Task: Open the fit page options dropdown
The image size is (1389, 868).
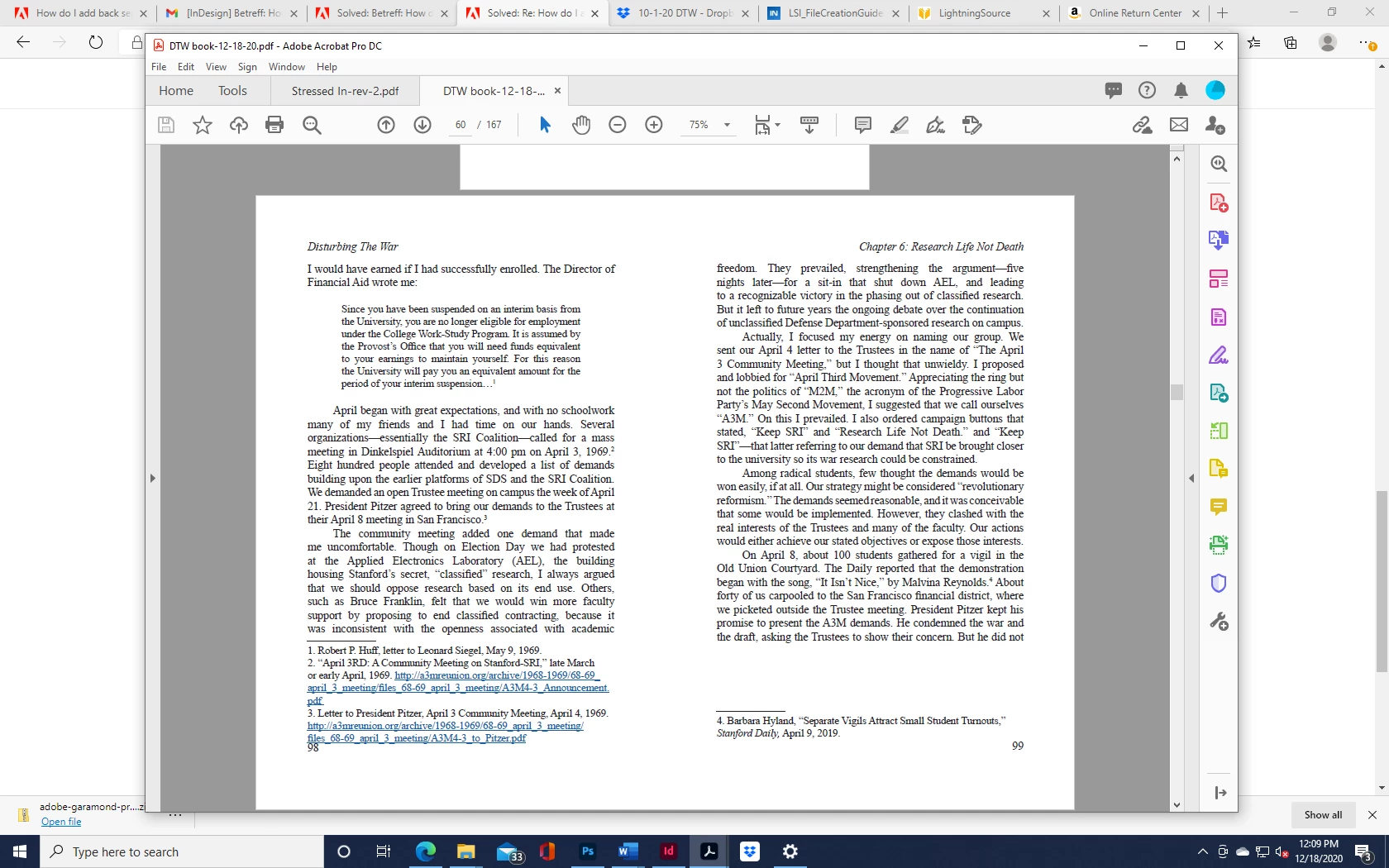Action: (766, 125)
